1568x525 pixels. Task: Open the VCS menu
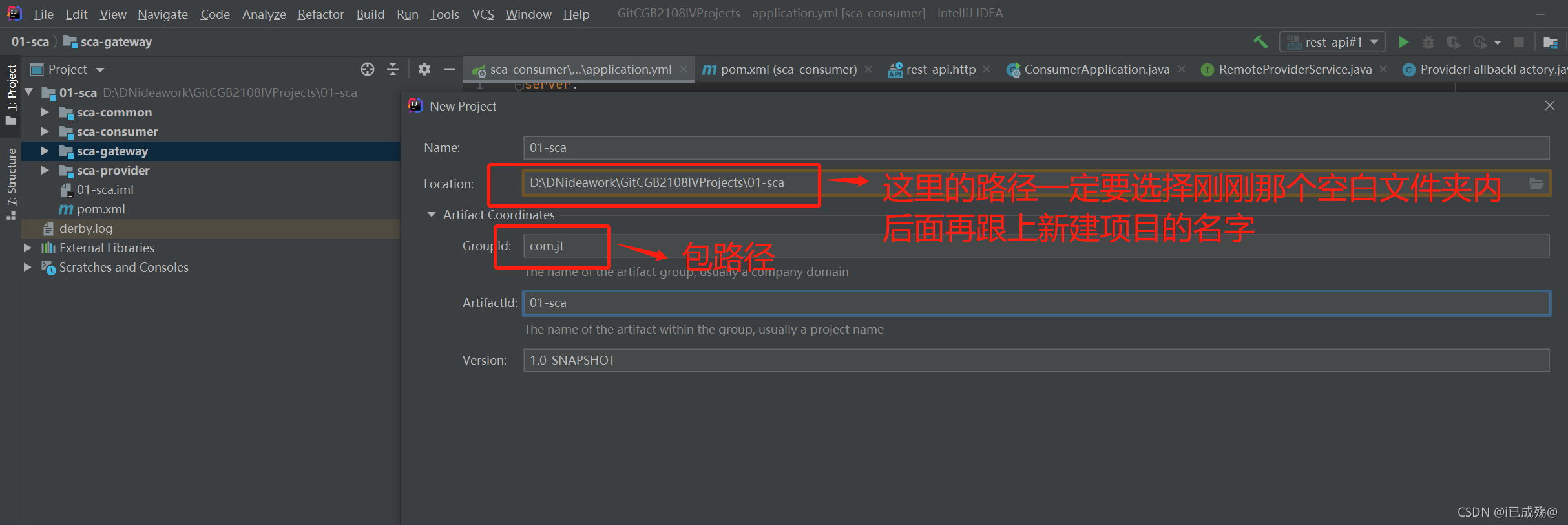coord(483,14)
